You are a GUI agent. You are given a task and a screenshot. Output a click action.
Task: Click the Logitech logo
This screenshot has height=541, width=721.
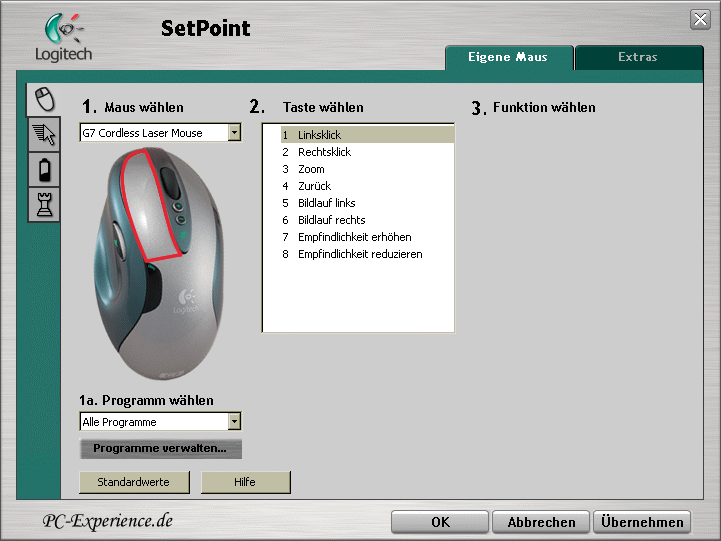(x=63, y=38)
